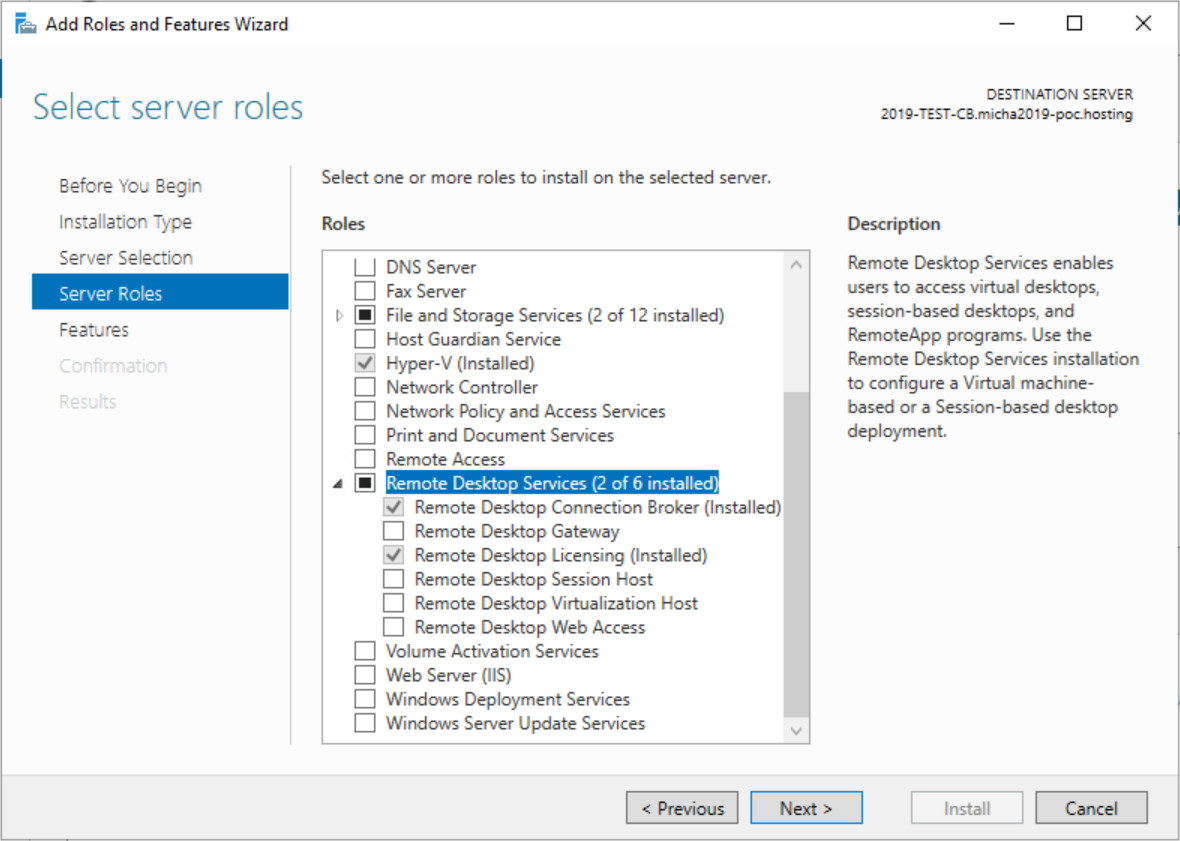Tick Remote Desktop Virtualization Host checkbox
Viewport: 1180px width, 841px height.
pos(394,603)
